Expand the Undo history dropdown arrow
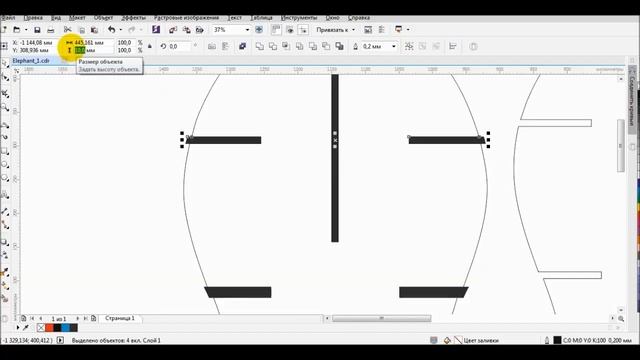Viewport: 640px width, 360px height. (120, 30)
